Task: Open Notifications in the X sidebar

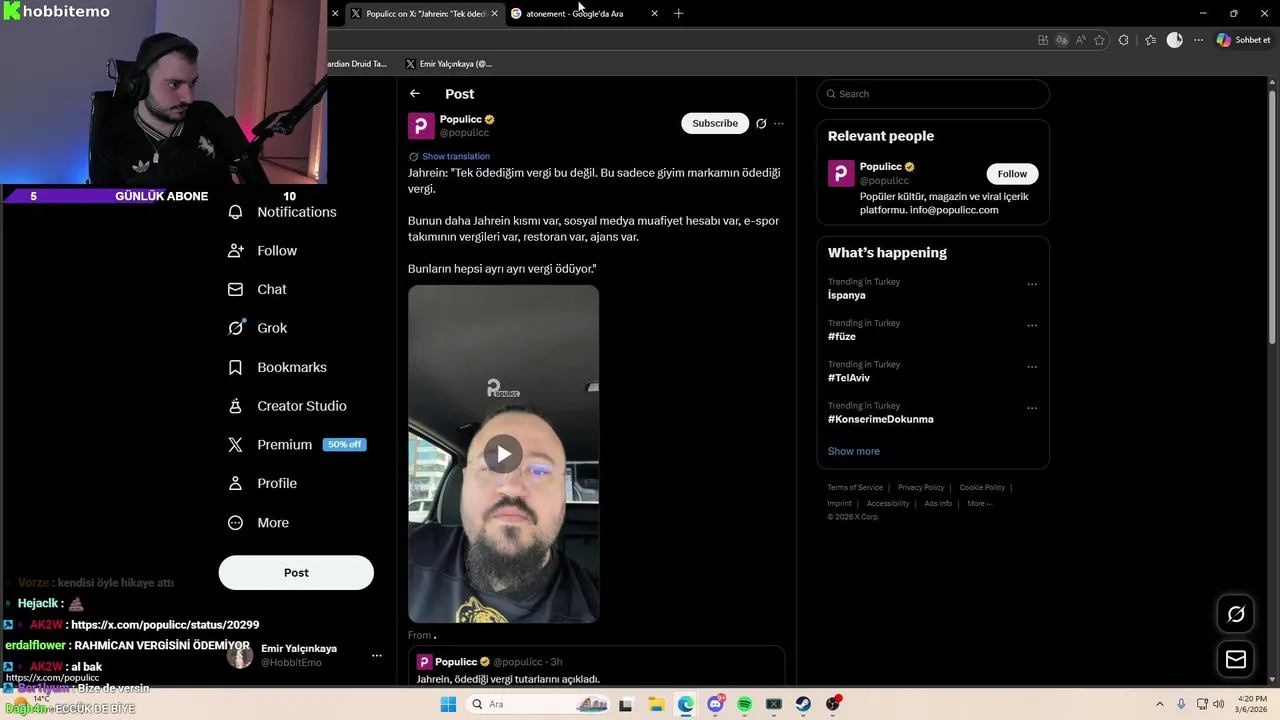Action: (x=282, y=212)
